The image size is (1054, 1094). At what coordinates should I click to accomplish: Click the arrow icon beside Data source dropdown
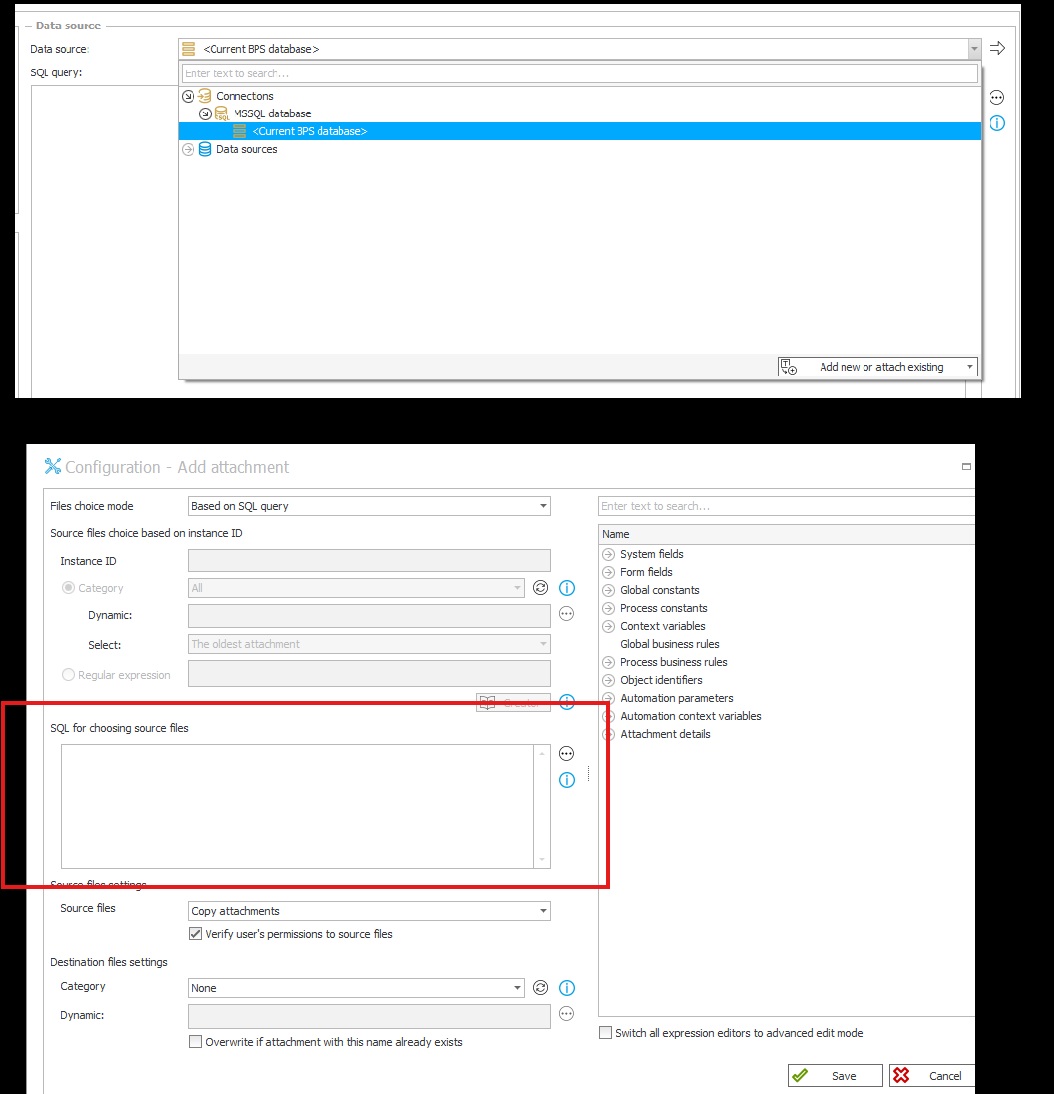pyautogui.click(x=997, y=48)
